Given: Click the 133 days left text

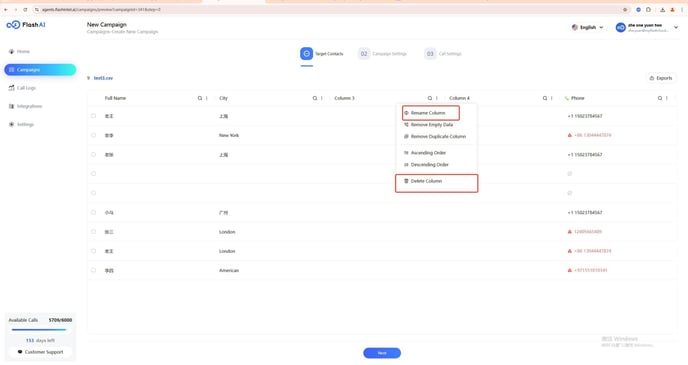Looking at the screenshot, I should pos(40,340).
